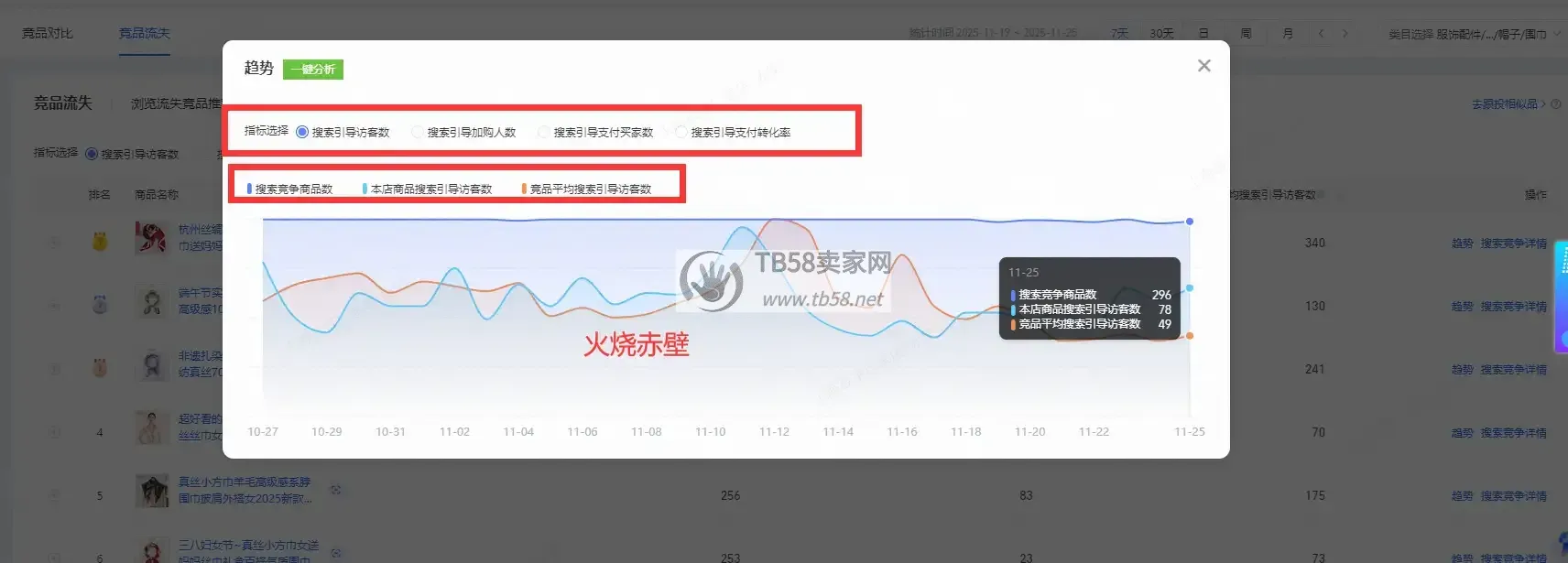
Task: Open 趋势 link in the 130 row
Action: coord(1462,307)
